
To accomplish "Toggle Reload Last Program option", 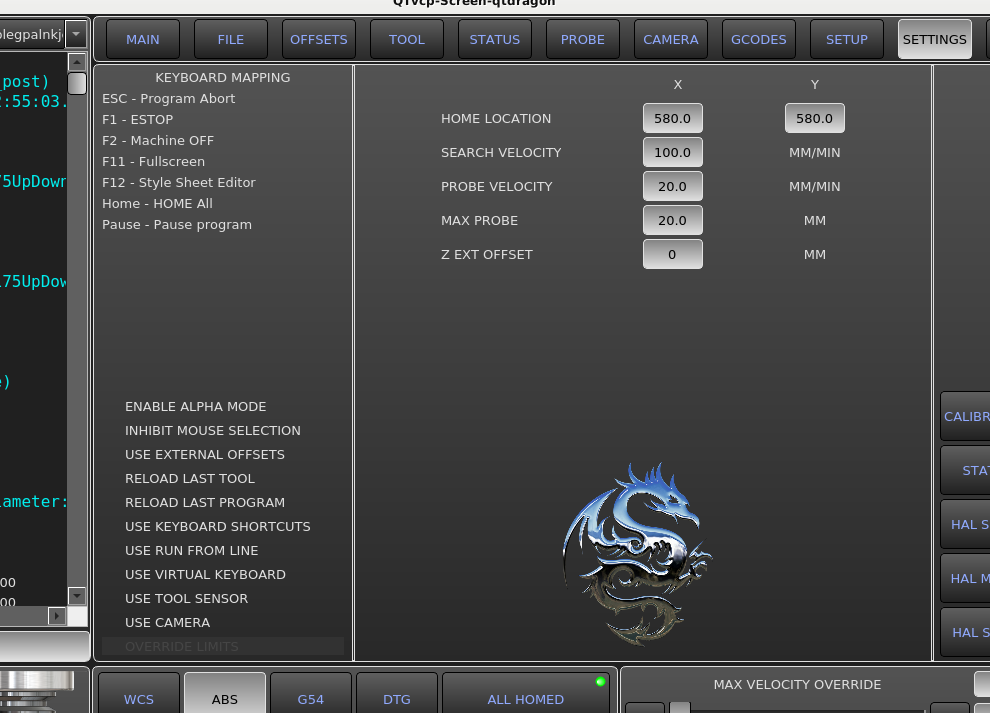I will 204,503.
